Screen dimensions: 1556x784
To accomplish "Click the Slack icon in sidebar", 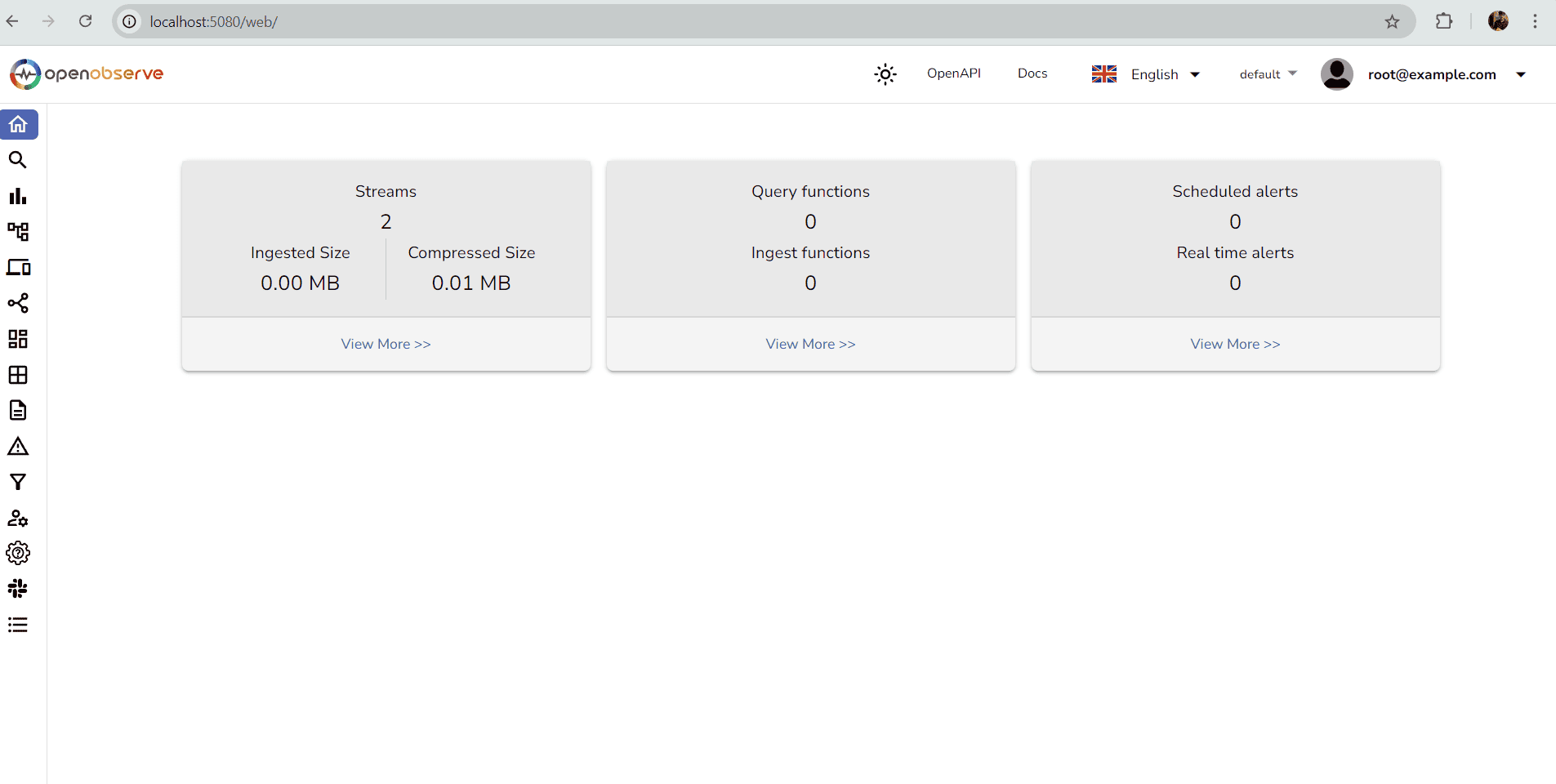I will [x=18, y=589].
